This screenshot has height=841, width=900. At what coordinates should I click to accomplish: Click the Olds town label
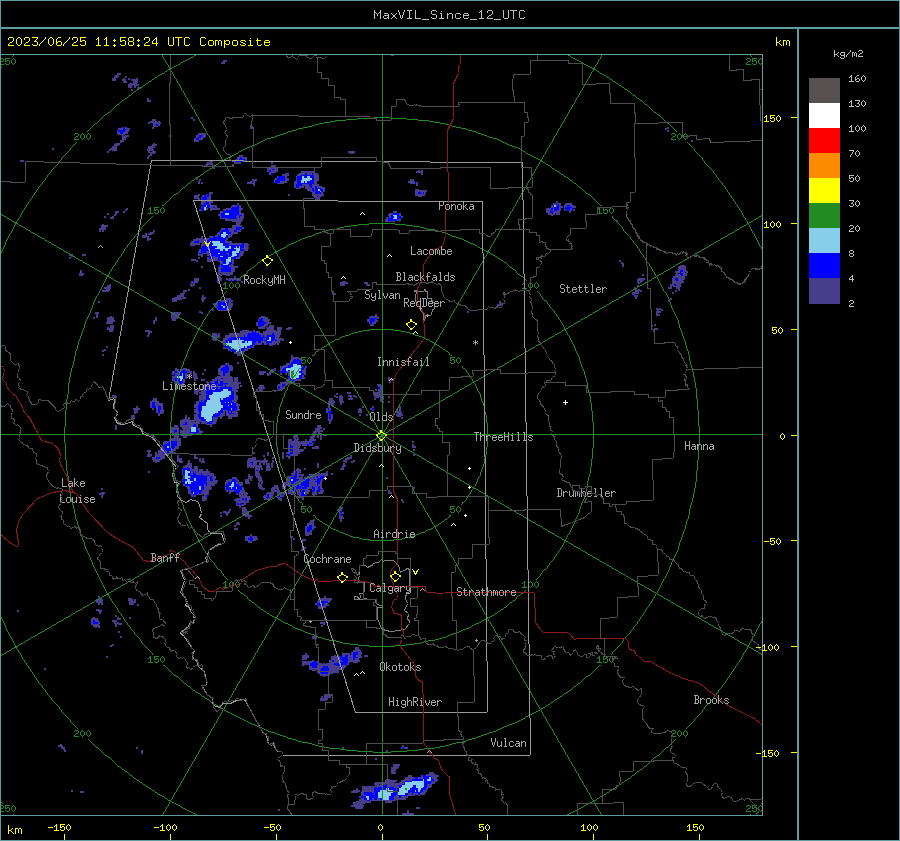tap(381, 417)
